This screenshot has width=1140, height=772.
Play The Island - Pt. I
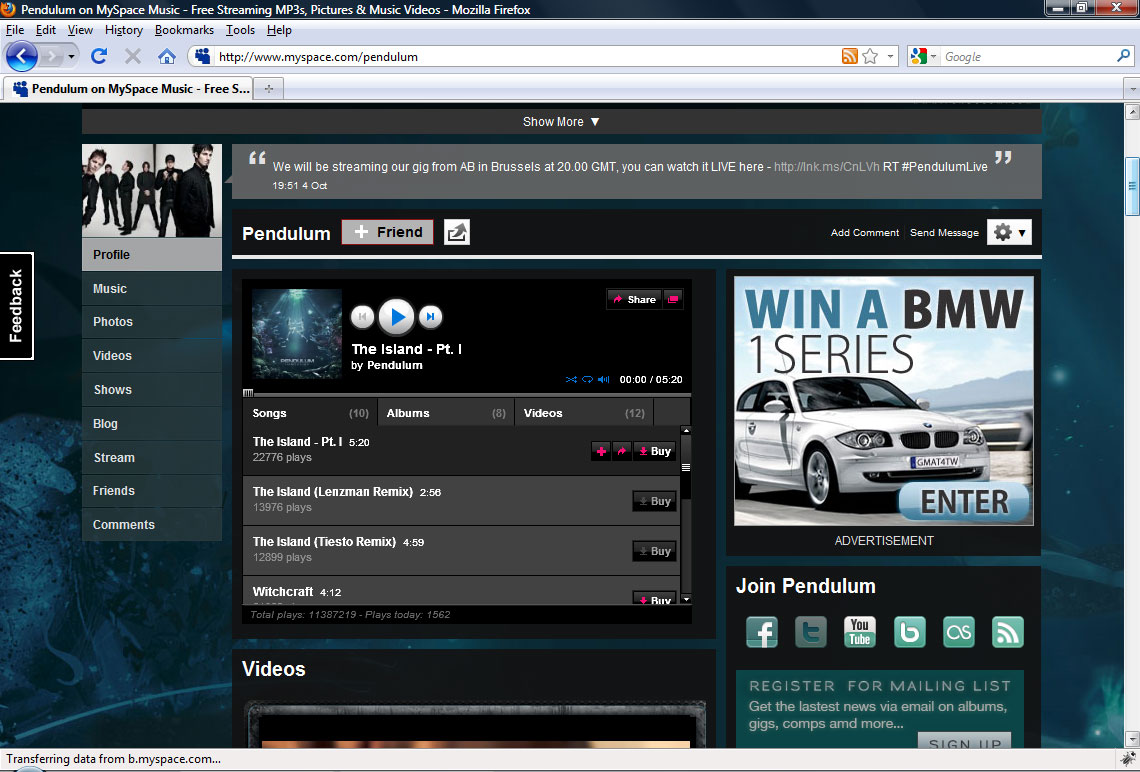[x=396, y=316]
